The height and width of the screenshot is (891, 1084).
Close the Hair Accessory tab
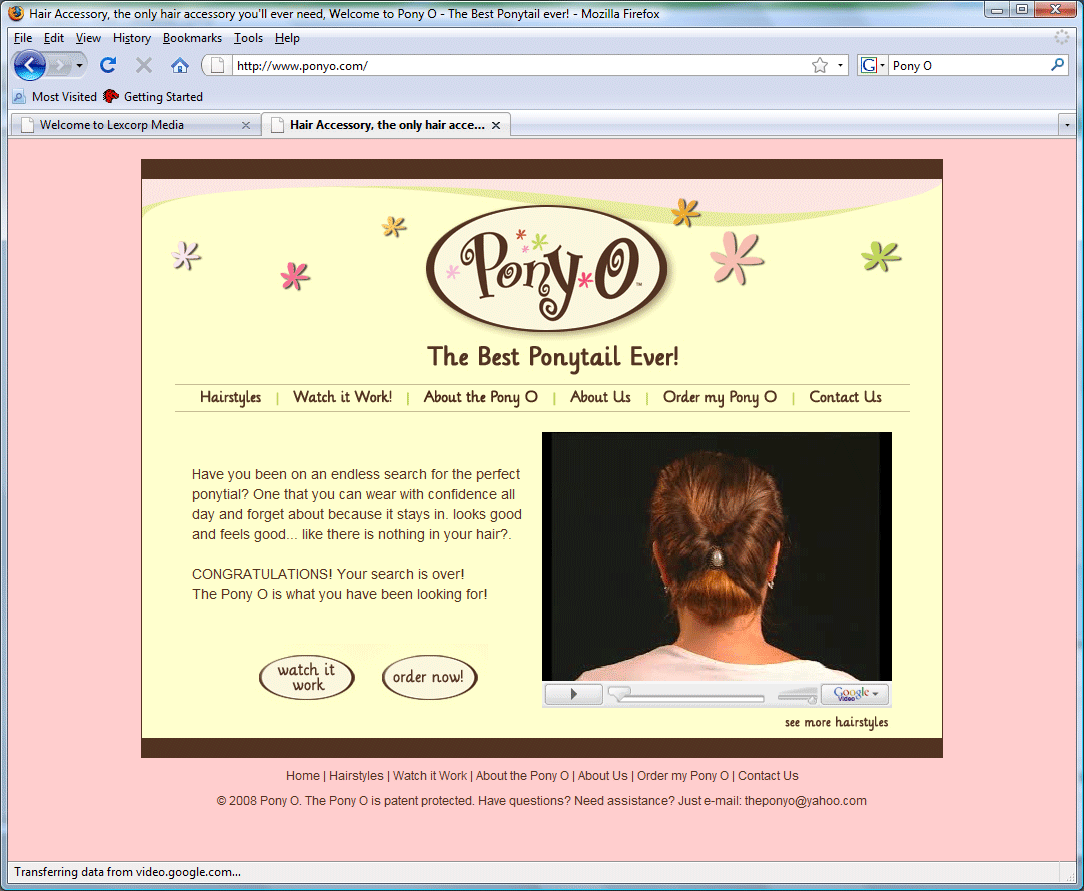496,125
